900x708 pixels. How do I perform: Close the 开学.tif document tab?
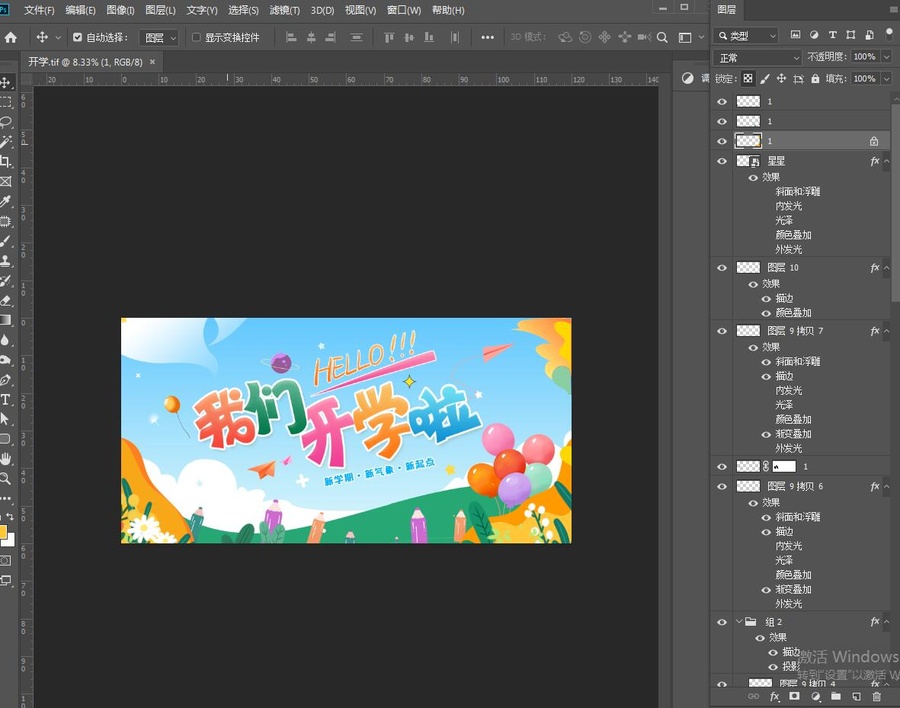[x=152, y=62]
